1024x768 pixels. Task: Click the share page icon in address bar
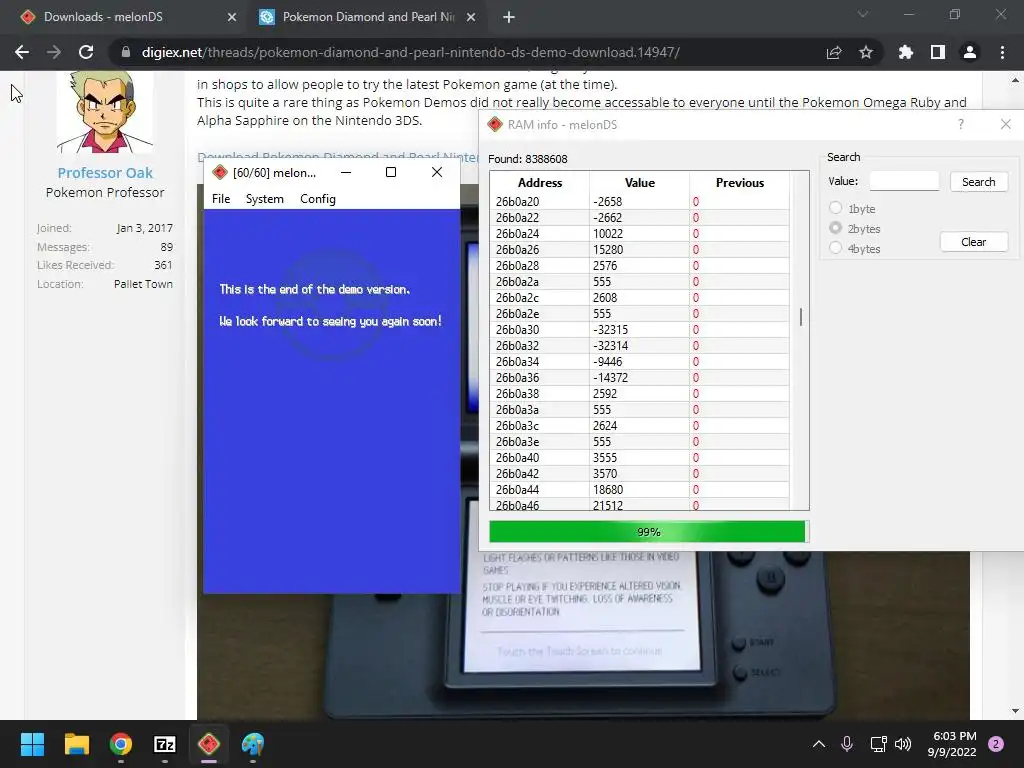(834, 52)
